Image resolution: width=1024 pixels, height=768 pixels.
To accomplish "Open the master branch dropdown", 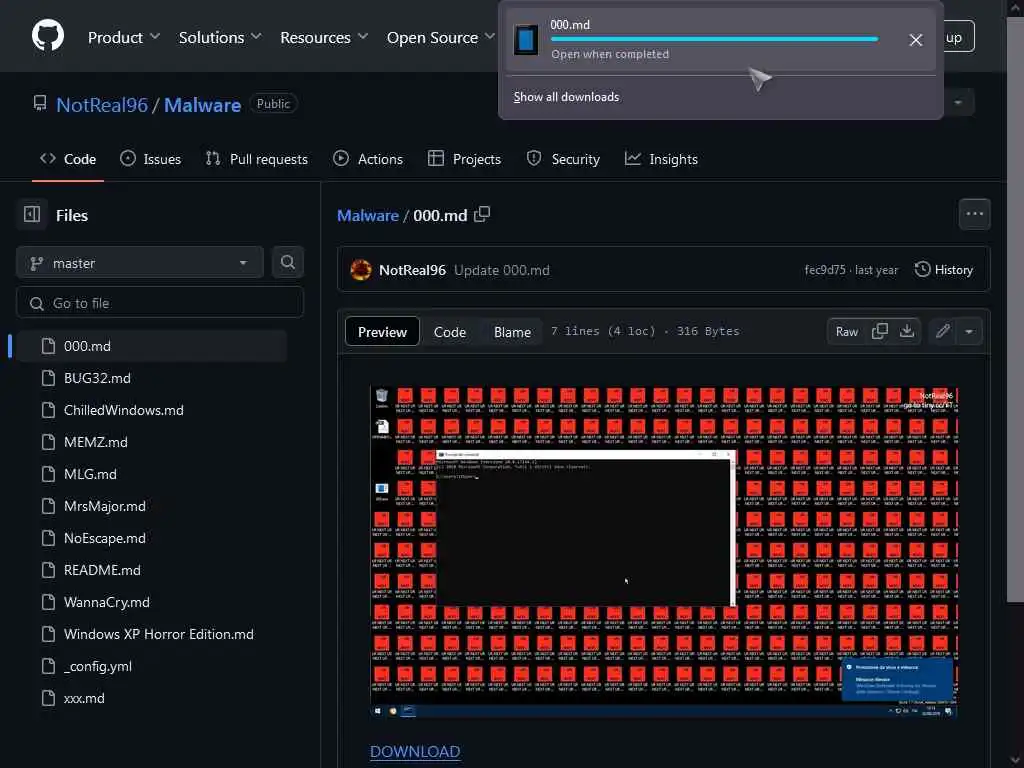I will point(140,263).
